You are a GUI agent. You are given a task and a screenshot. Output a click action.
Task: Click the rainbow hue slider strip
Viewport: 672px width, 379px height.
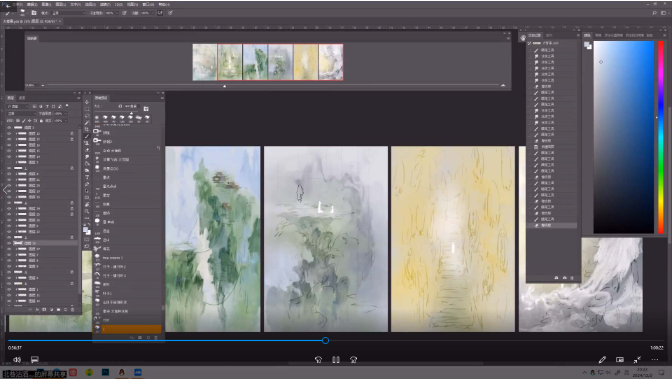pos(661,137)
